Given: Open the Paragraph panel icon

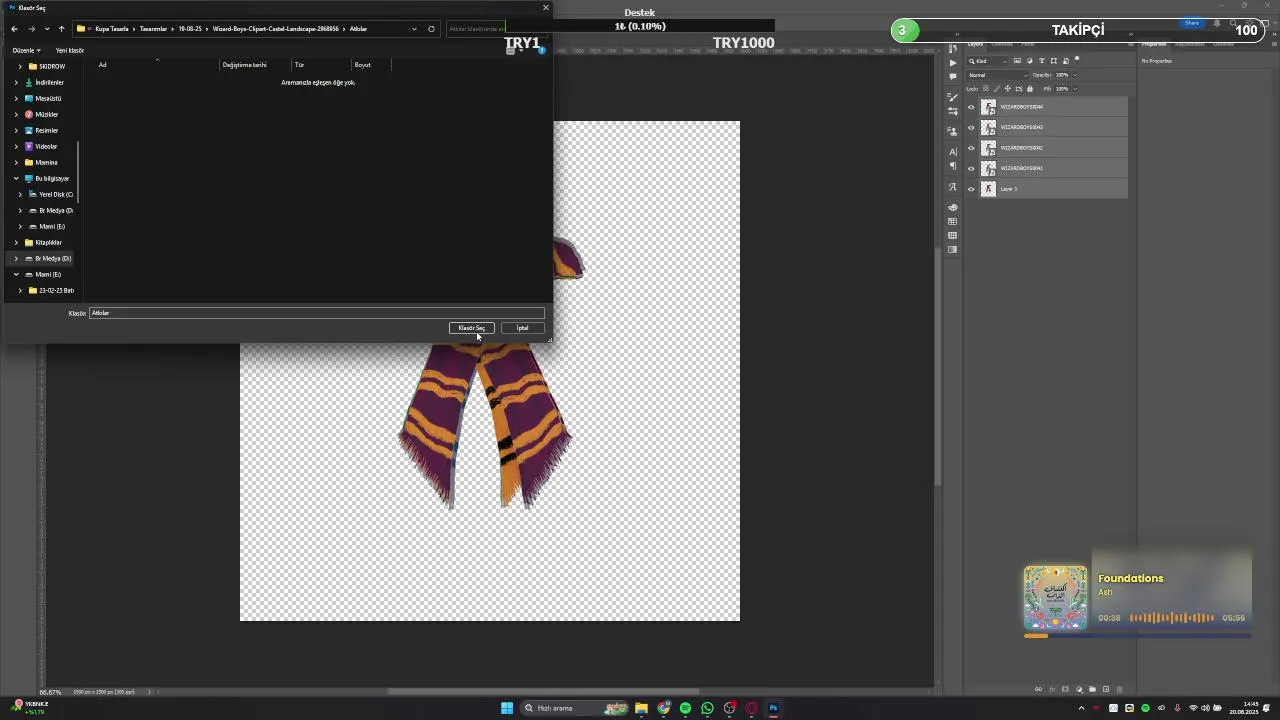Looking at the screenshot, I should (x=953, y=165).
